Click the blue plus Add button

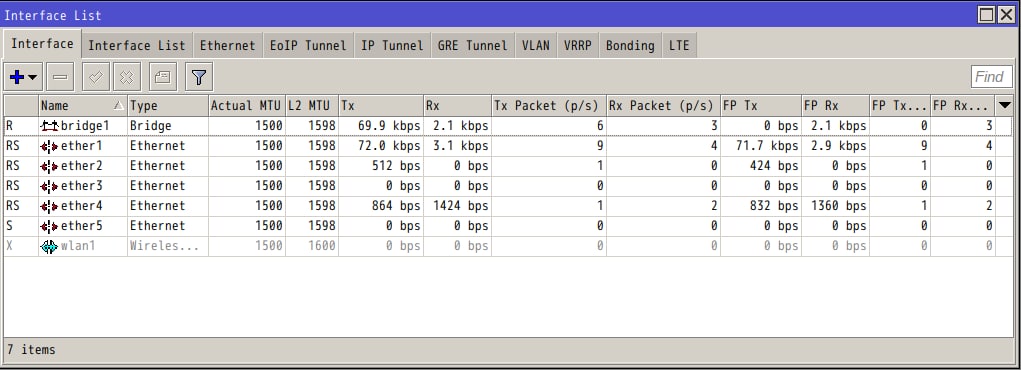(x=17, y=78)
